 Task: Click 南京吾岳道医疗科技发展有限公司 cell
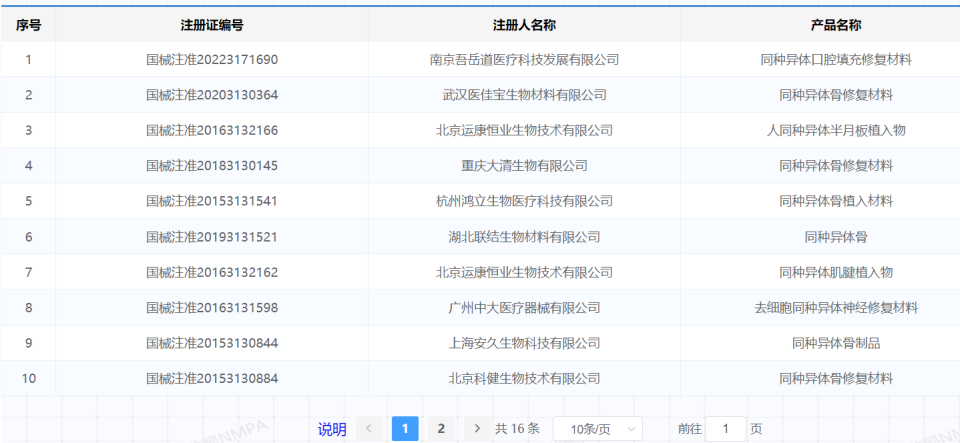coord(524,59)
